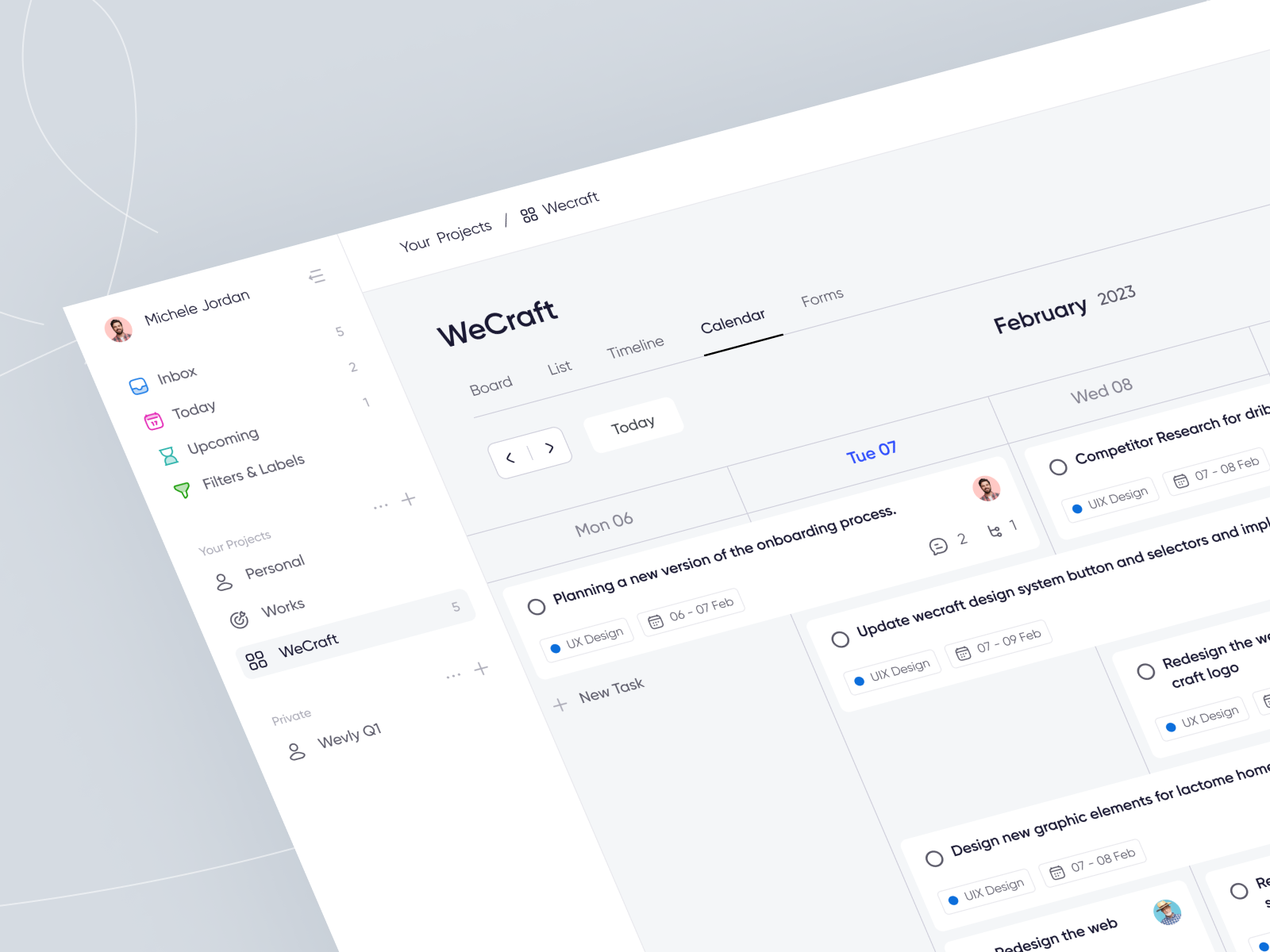Click the Wed 08 column header
This screenshot has width=1270, height=952.
(1102, 390)
